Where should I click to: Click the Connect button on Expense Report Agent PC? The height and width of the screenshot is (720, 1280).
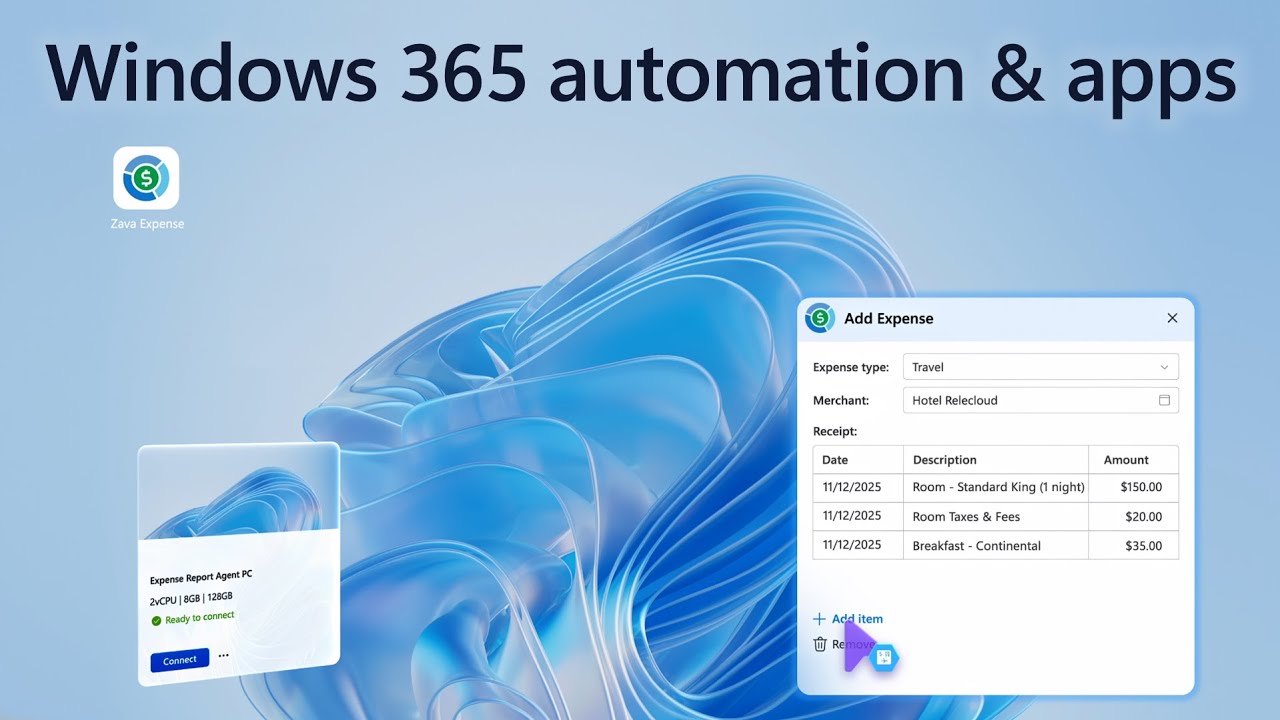click(179, 659)
